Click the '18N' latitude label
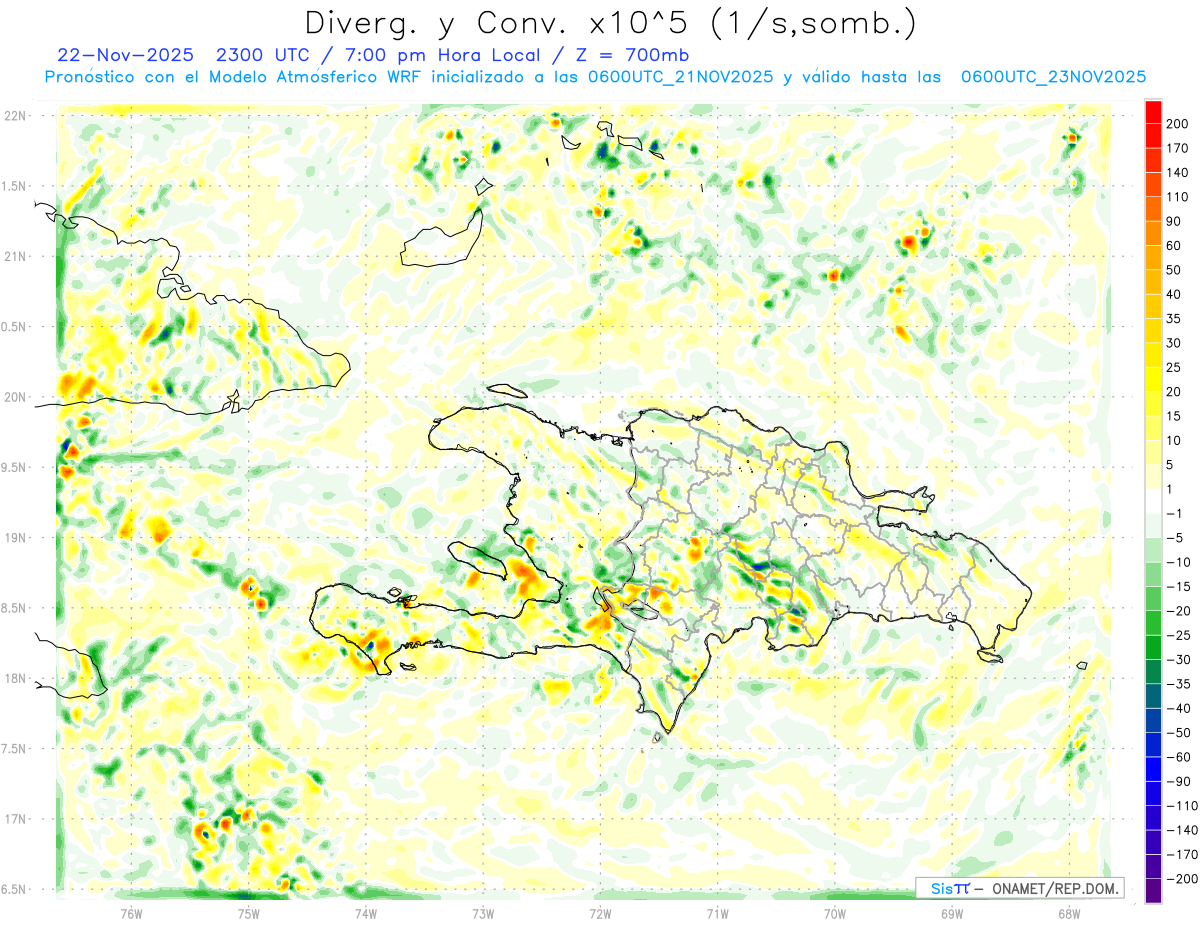 [16, 678]
